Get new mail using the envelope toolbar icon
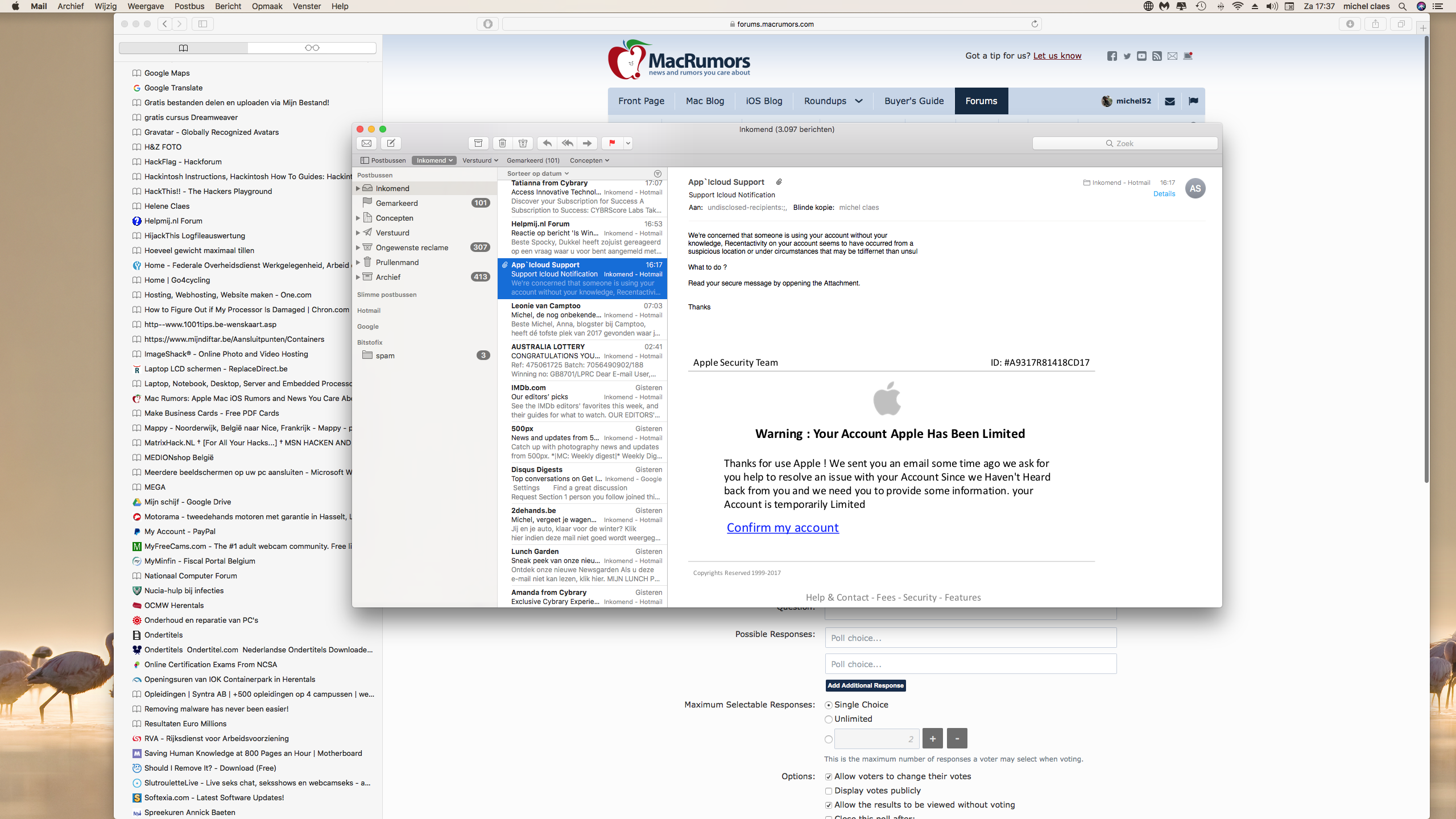Screen dimensions: 1456x819 pyautogui.click(x=367, y=143)
